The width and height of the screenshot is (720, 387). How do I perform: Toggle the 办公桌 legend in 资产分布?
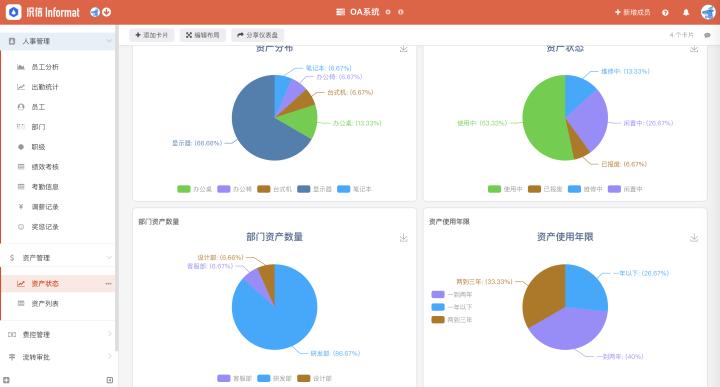[194, 189]
